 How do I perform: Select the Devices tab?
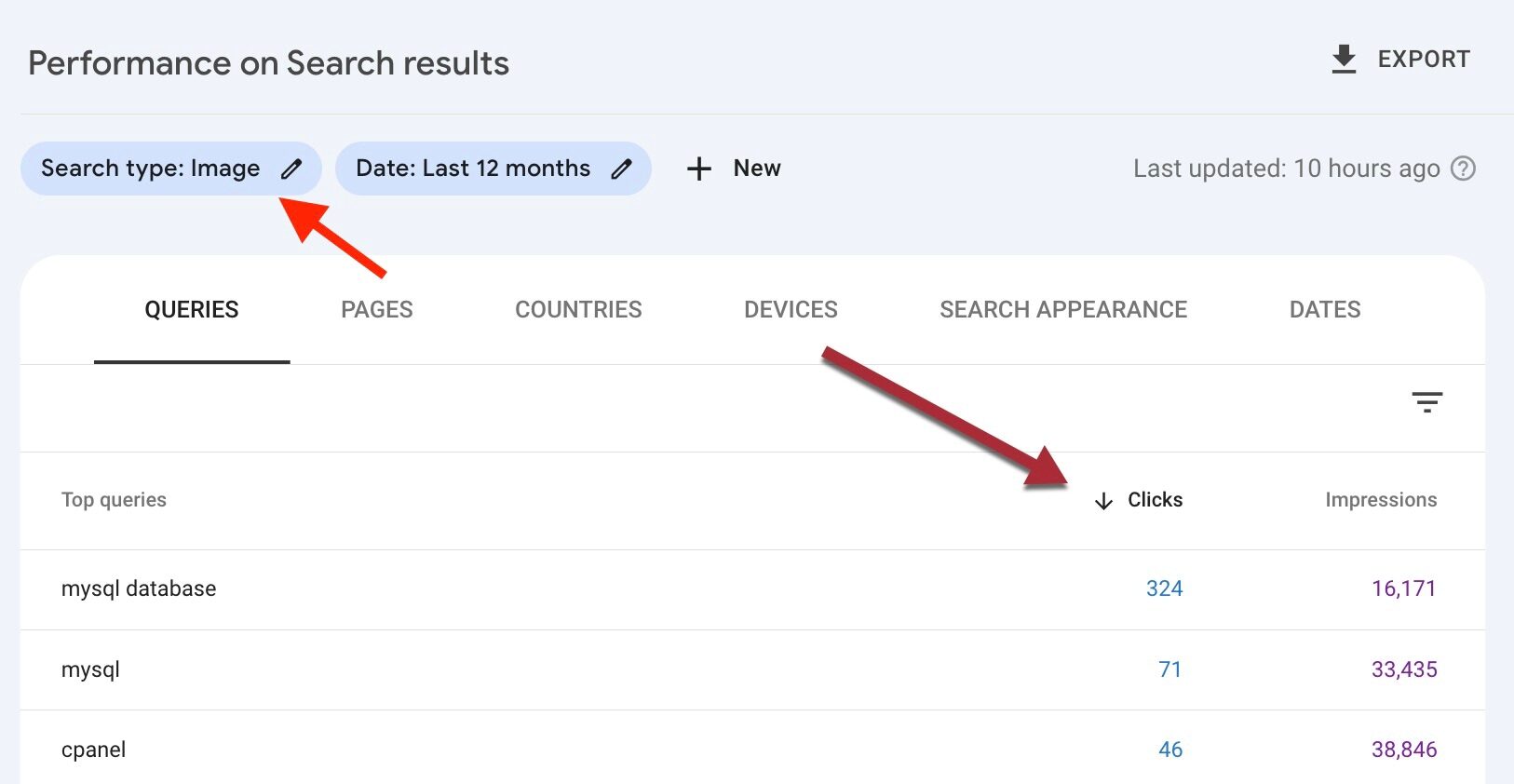(x=791, y=310)
